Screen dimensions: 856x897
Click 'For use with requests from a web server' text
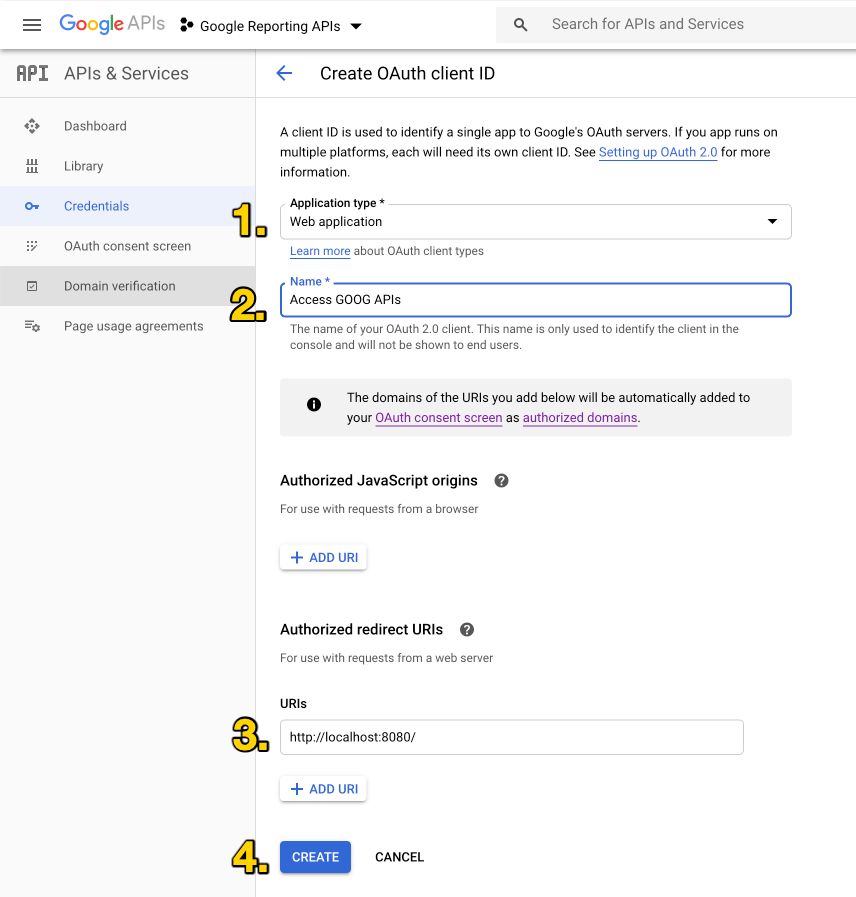coord(386,658)
